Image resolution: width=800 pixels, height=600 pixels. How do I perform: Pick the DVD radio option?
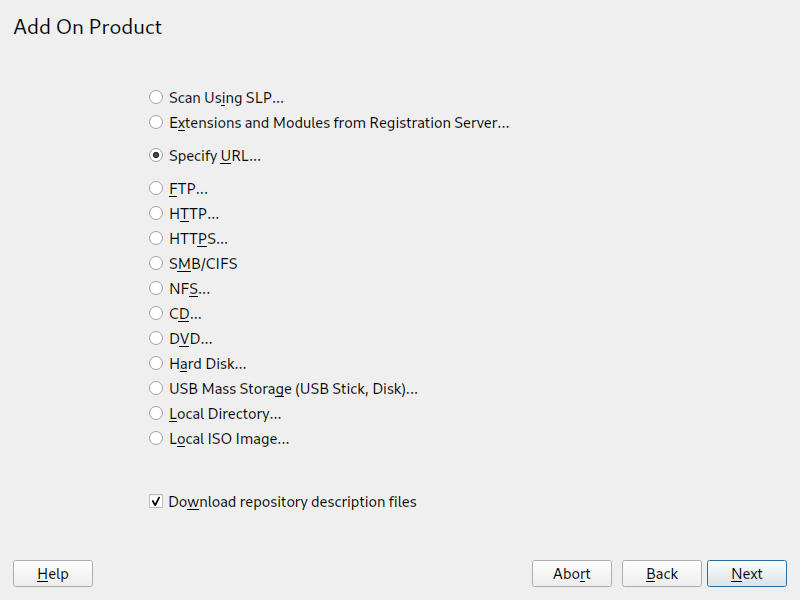156,339
